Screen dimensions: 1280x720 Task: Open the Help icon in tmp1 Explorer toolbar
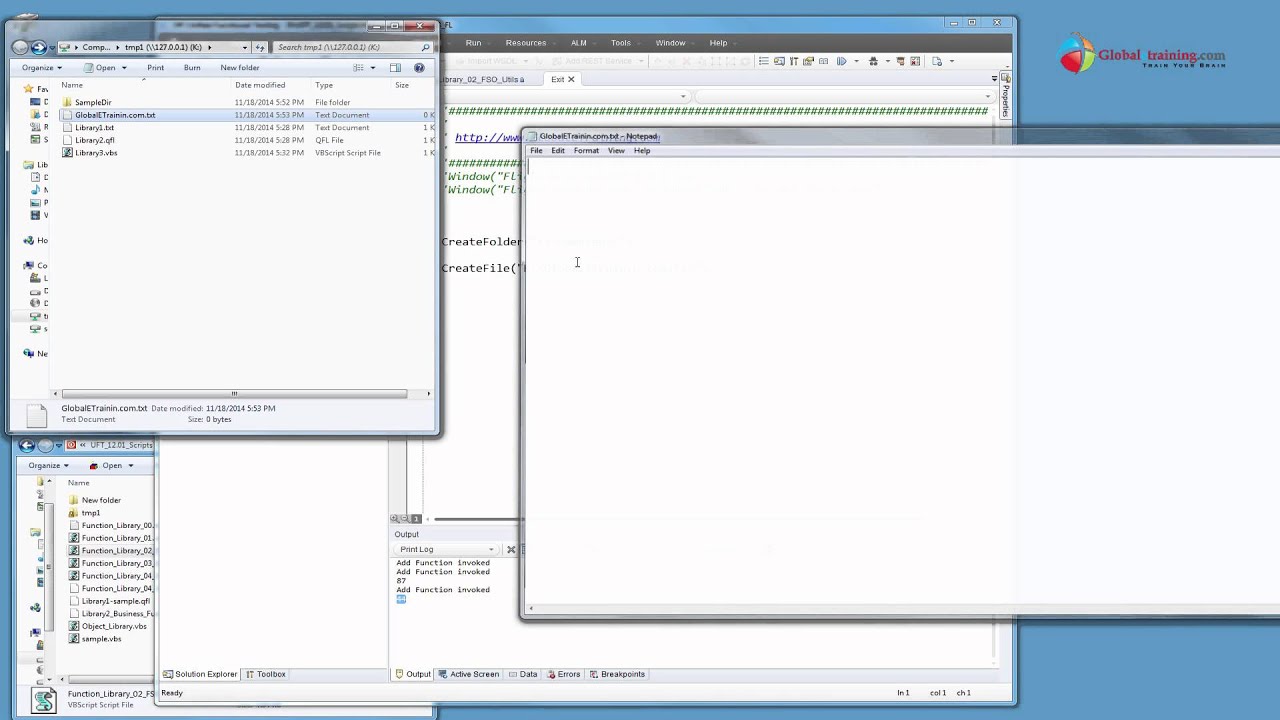(x=419, y=68)
